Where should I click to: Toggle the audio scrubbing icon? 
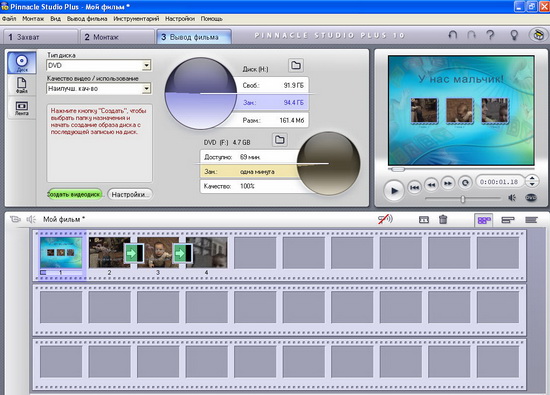[x=385, y=220]
